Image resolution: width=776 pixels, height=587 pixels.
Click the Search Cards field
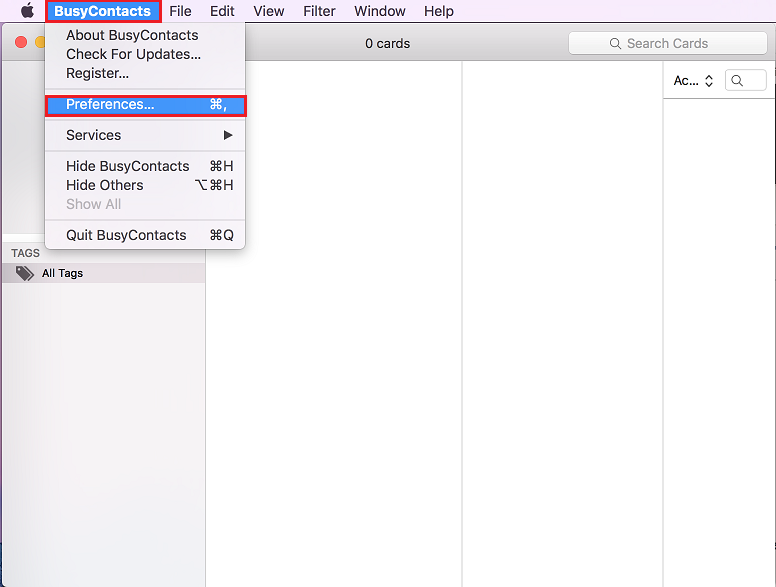(x=667, y=43)
